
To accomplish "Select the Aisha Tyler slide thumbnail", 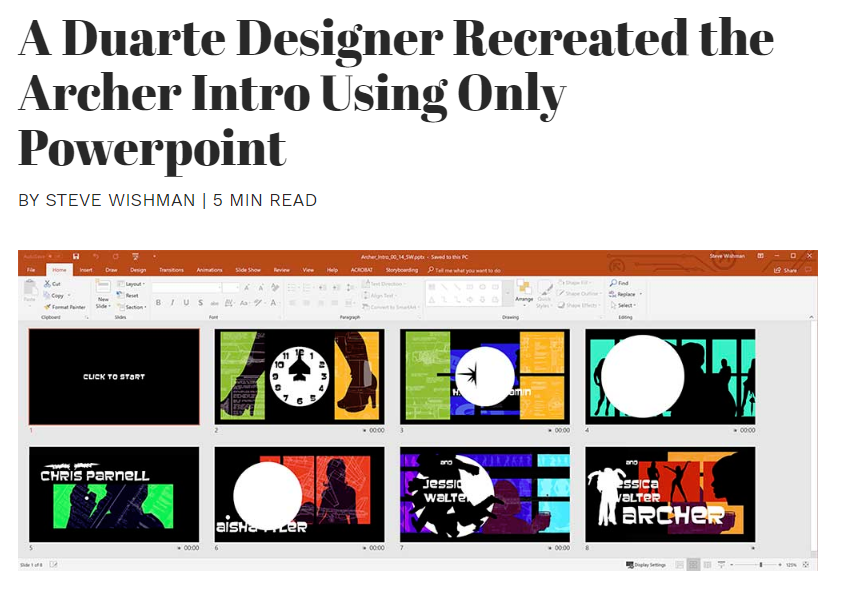I will pyautogui.click(x=299, y=494).
